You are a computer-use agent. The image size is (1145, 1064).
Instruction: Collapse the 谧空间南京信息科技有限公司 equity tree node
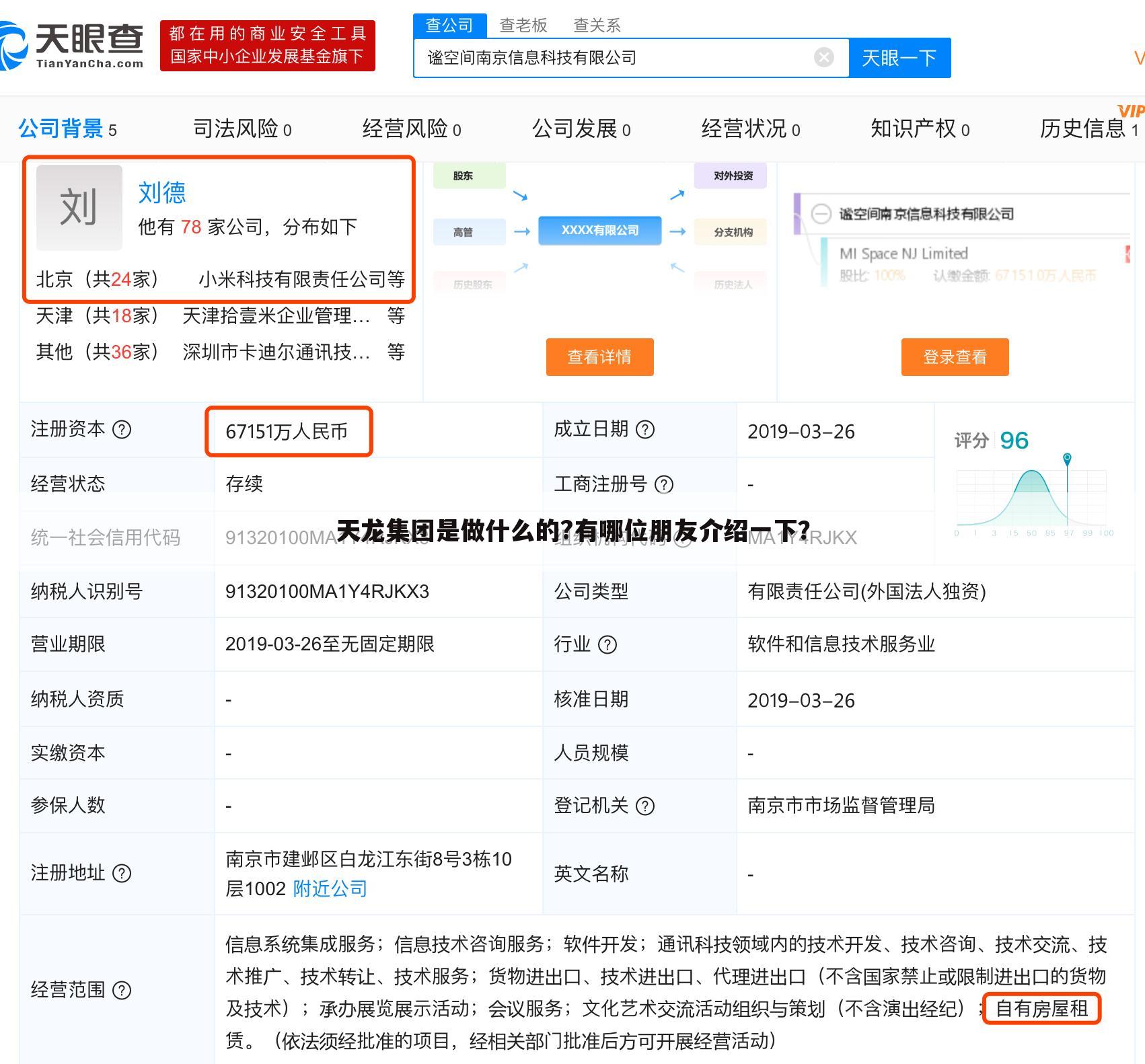tap(821, 214)
